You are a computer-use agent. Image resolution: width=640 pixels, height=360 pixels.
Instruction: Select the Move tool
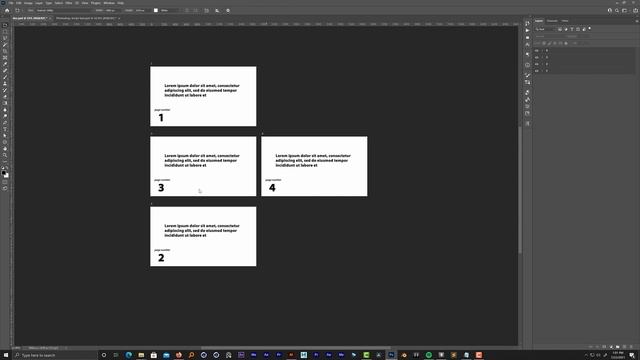(5, 25)
